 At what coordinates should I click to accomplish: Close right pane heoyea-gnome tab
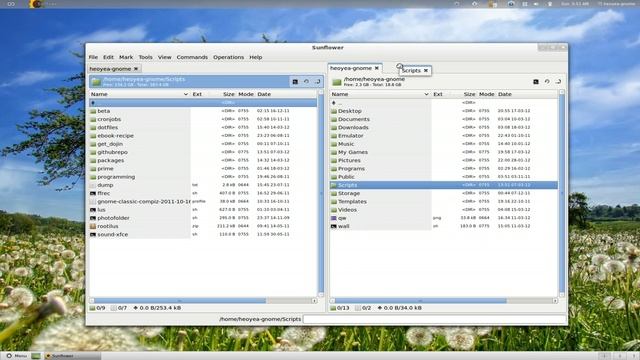377,68
